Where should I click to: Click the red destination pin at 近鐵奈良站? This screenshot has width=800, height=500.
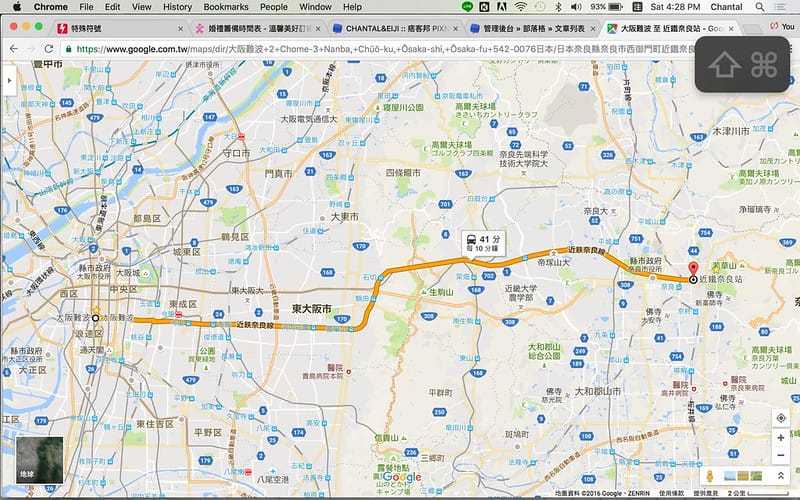[x=693, y=270]
